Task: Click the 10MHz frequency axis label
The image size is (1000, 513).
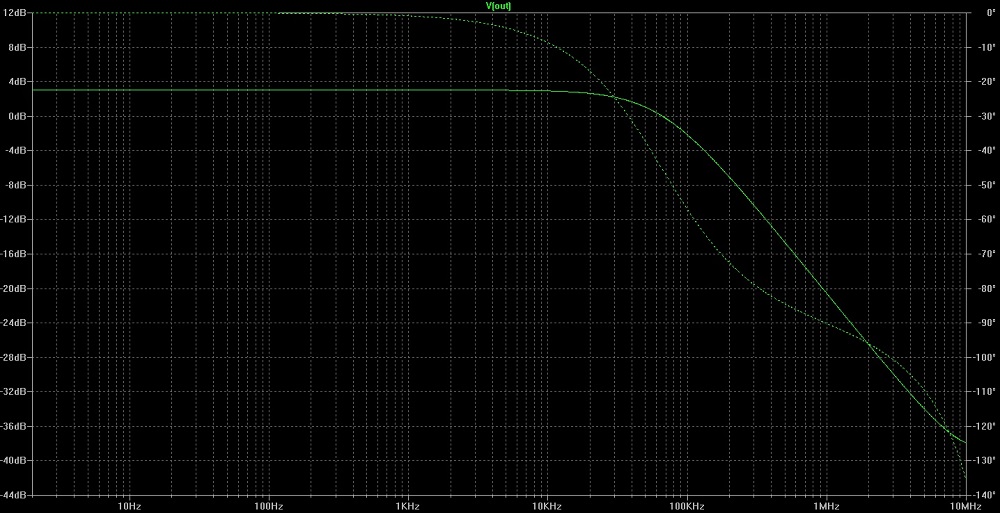Action: (966, 506)
